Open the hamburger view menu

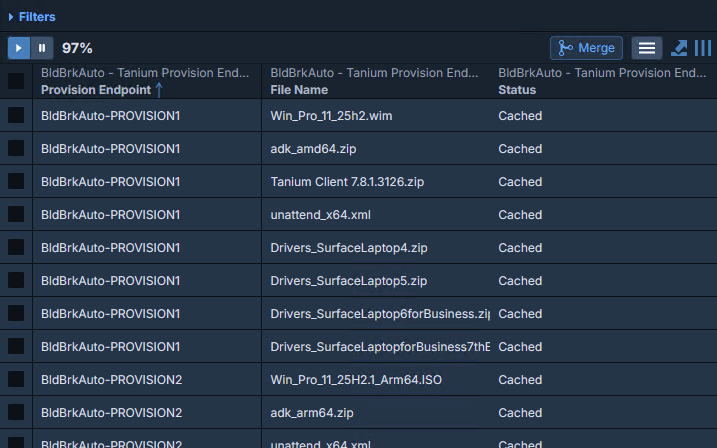[647, 48]
